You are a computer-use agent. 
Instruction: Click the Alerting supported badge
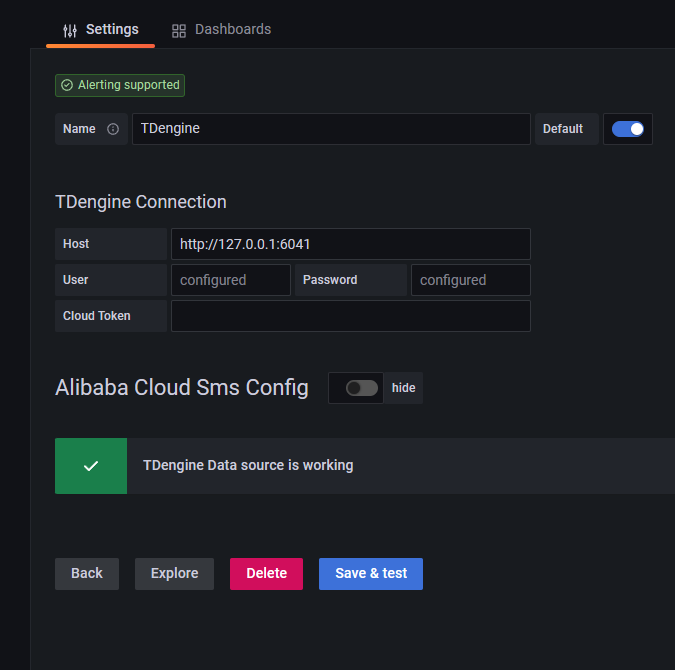click(120, 85)
